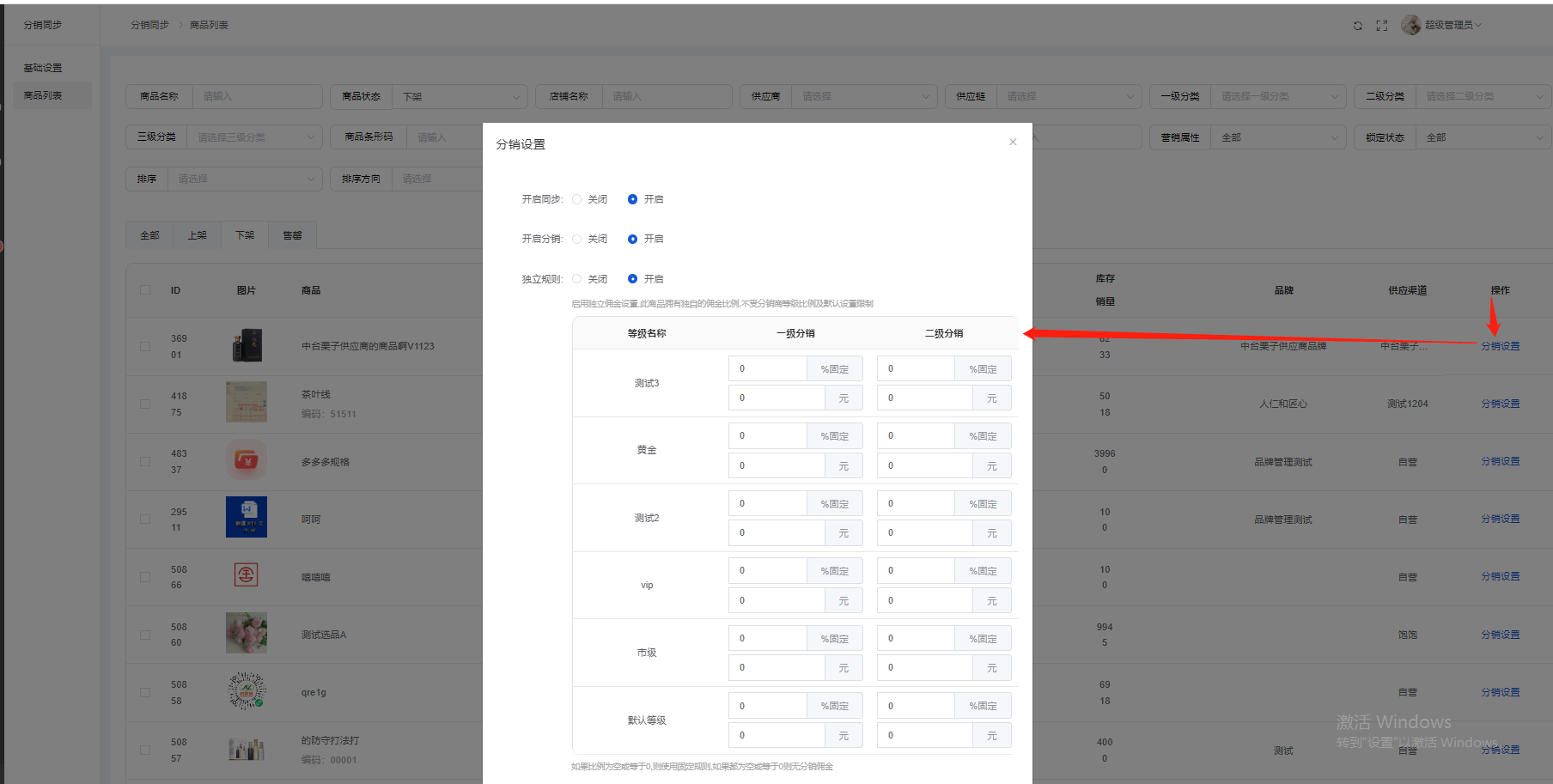Open the product image for 茶叶饯

click(246, 402)
